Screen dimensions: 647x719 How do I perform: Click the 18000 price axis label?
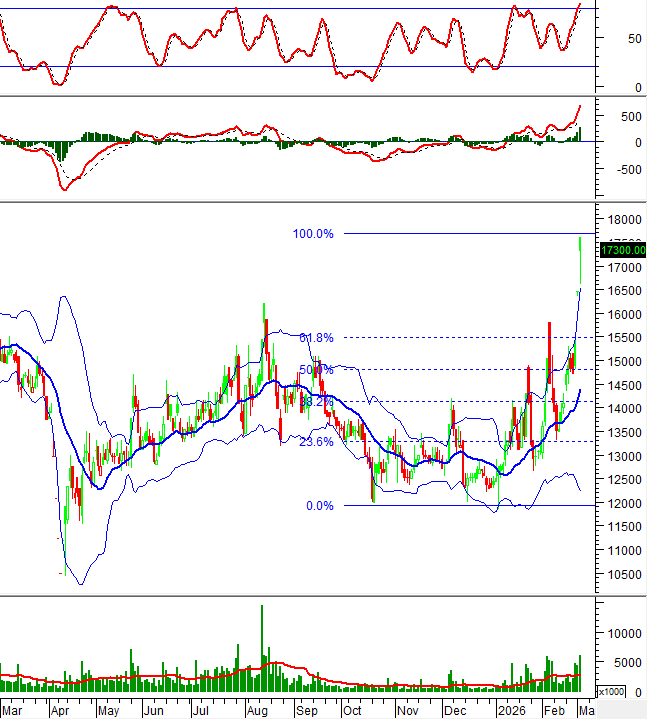coord(622,221)
